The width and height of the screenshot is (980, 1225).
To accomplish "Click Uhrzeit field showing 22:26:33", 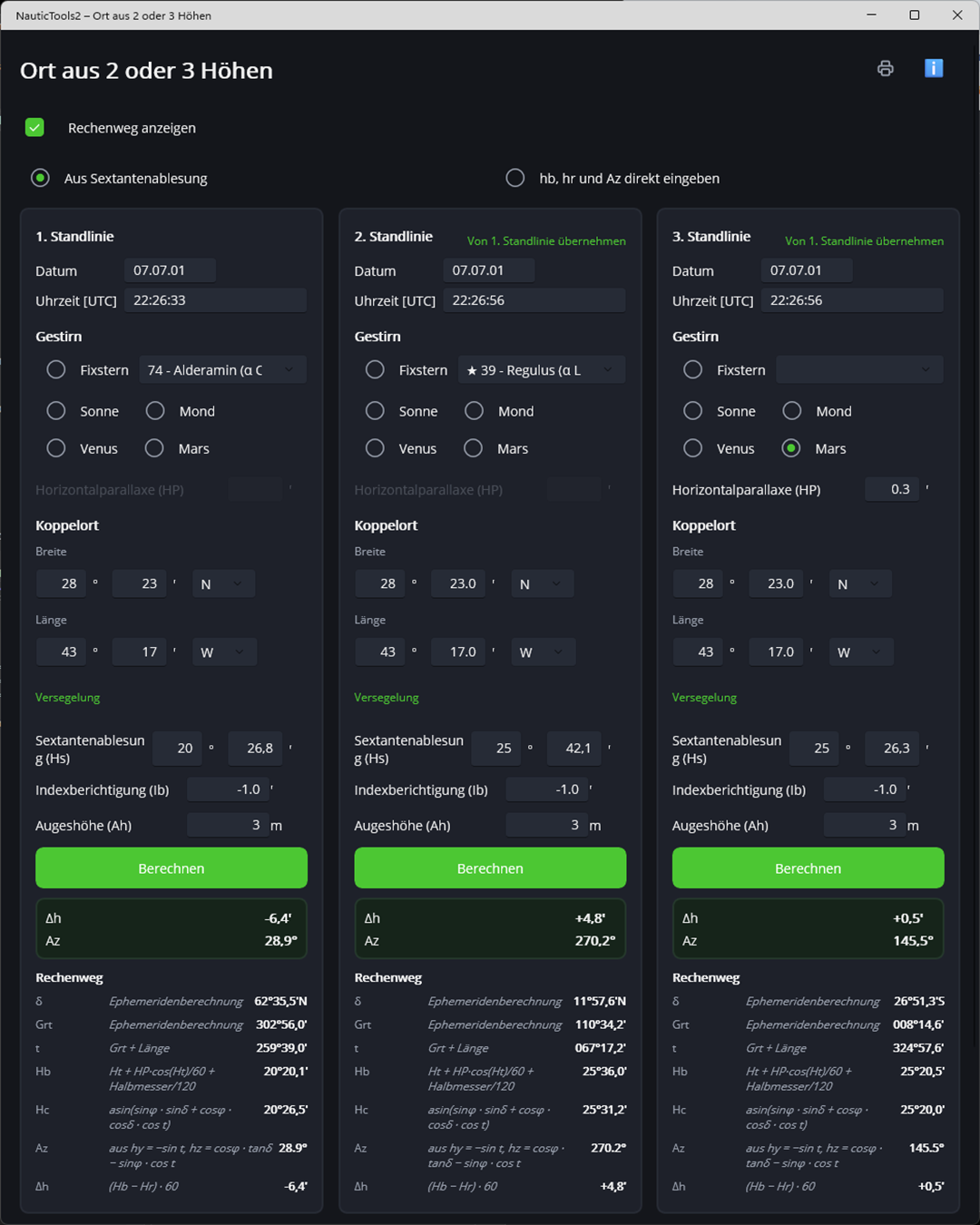I will click(215, 300).
